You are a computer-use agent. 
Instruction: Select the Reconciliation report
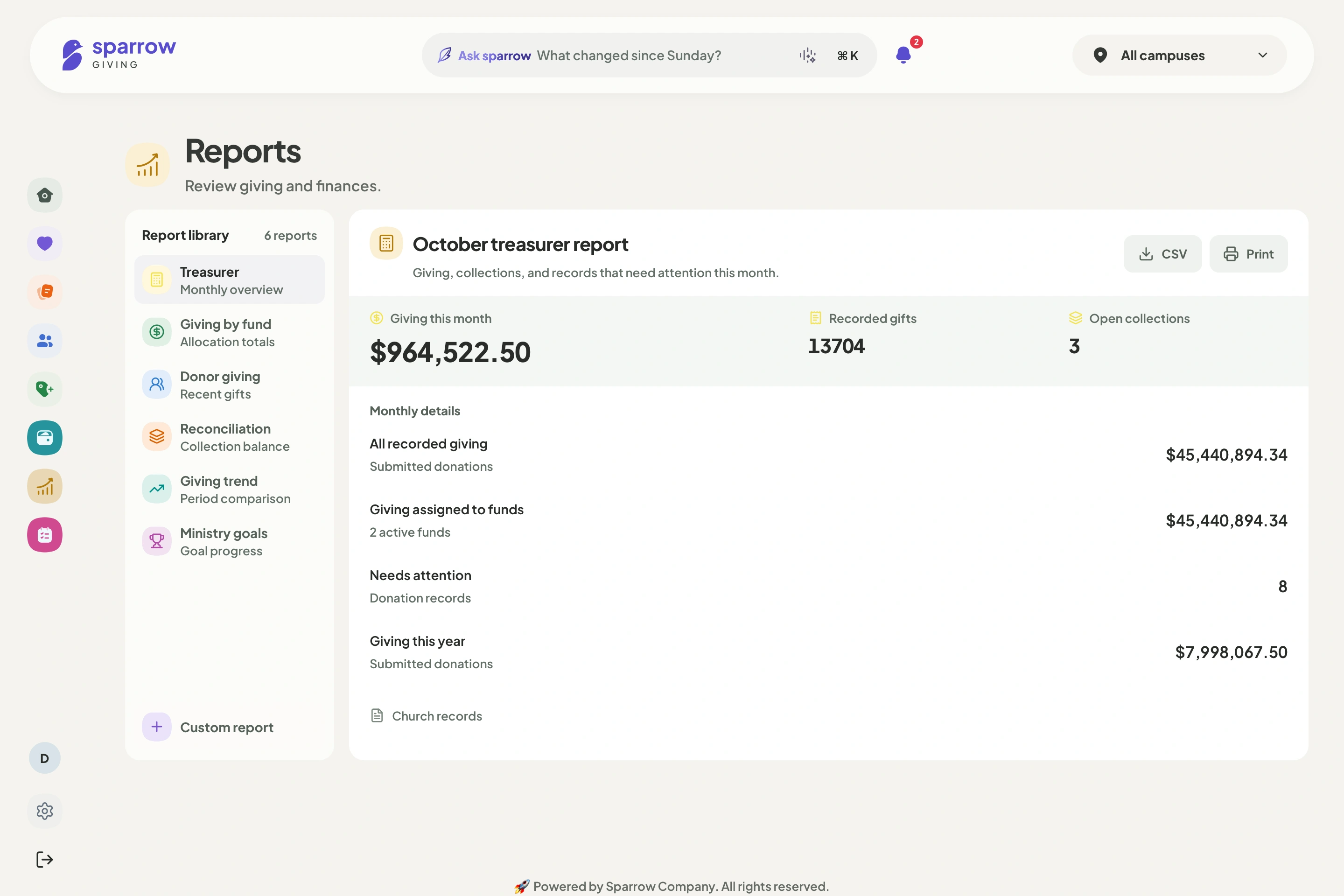click(x=230, y=437)
